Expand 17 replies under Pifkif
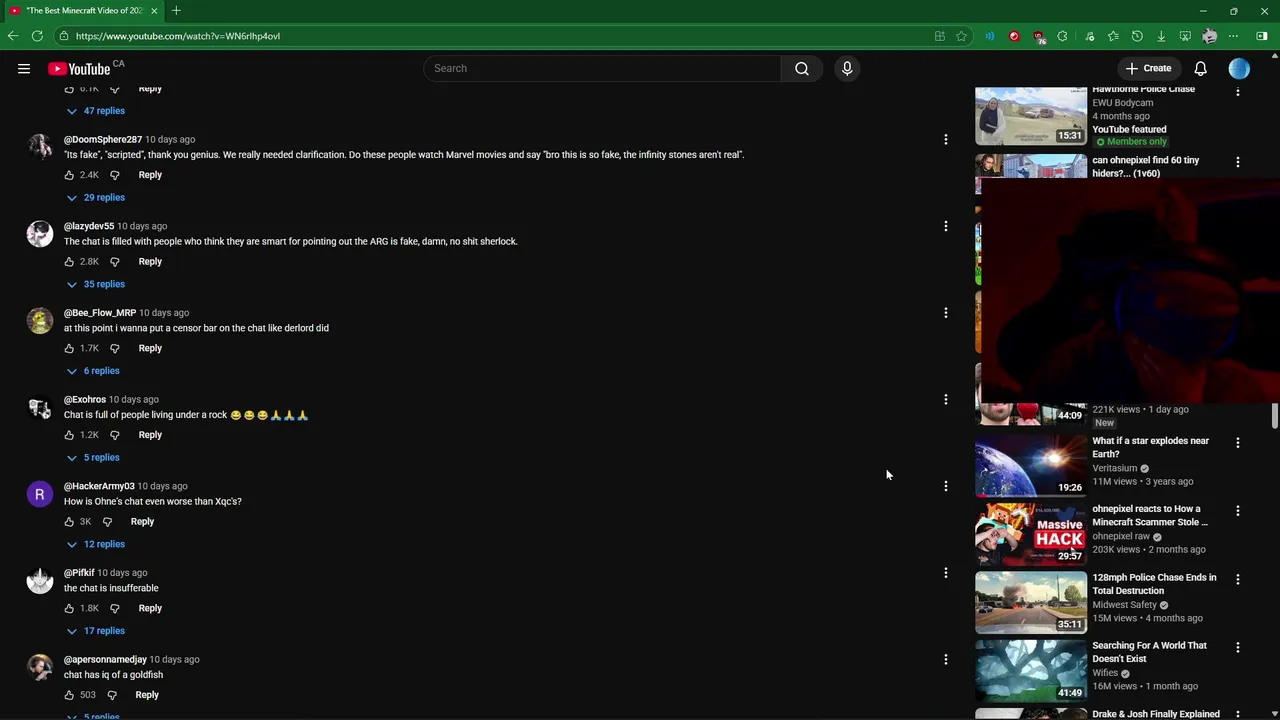Image resolution: width=1280 pixels, height=720 pixels. point(95,631)
